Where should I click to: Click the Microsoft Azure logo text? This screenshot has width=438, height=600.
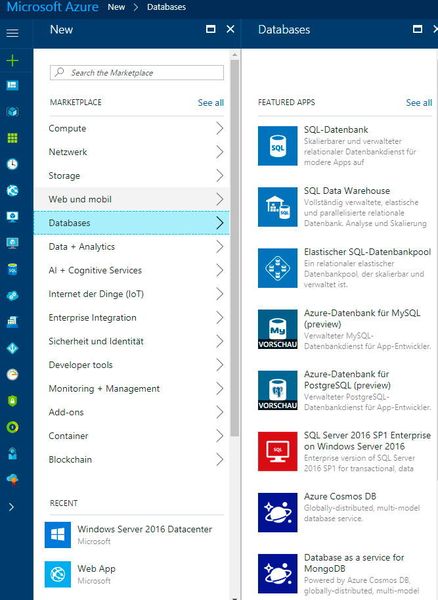52,7
